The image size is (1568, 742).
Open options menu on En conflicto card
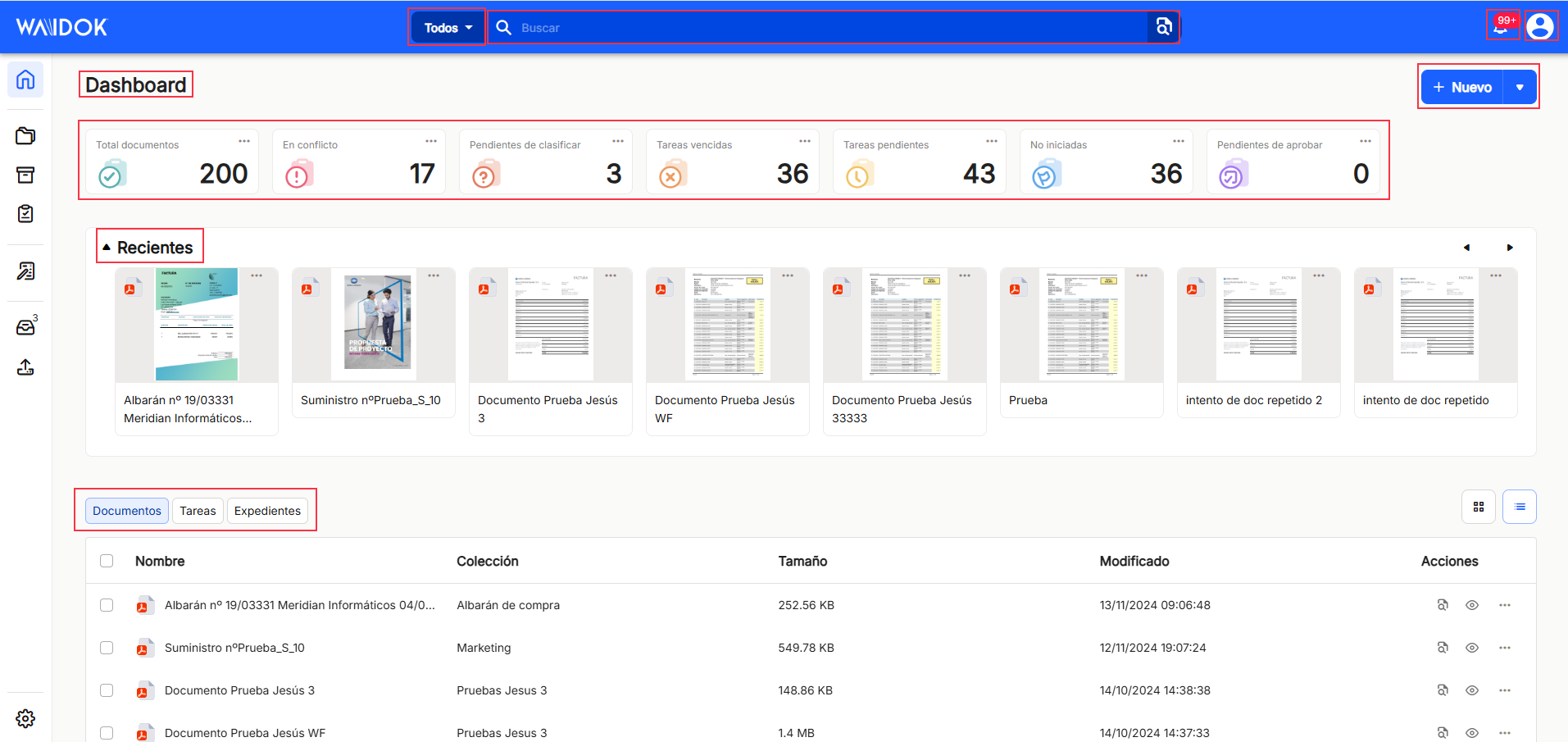point(431,141)
